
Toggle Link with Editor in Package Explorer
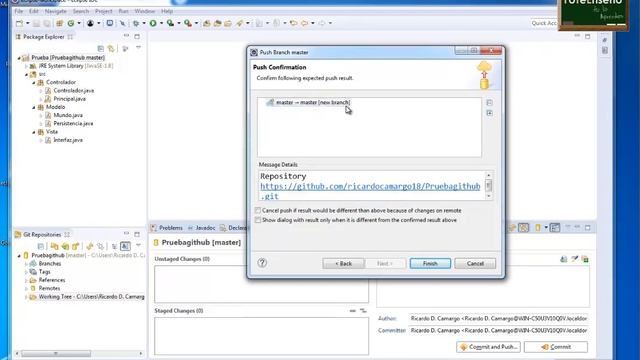click(x=111, y=49)
